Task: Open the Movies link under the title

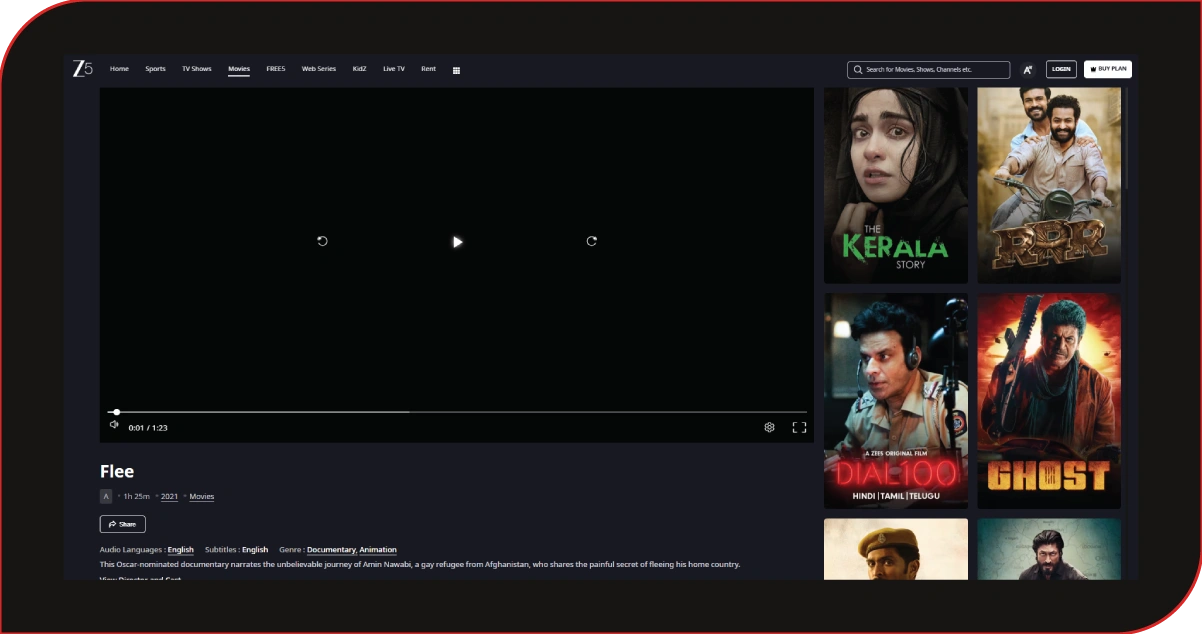Action: [x=202, y=496]
